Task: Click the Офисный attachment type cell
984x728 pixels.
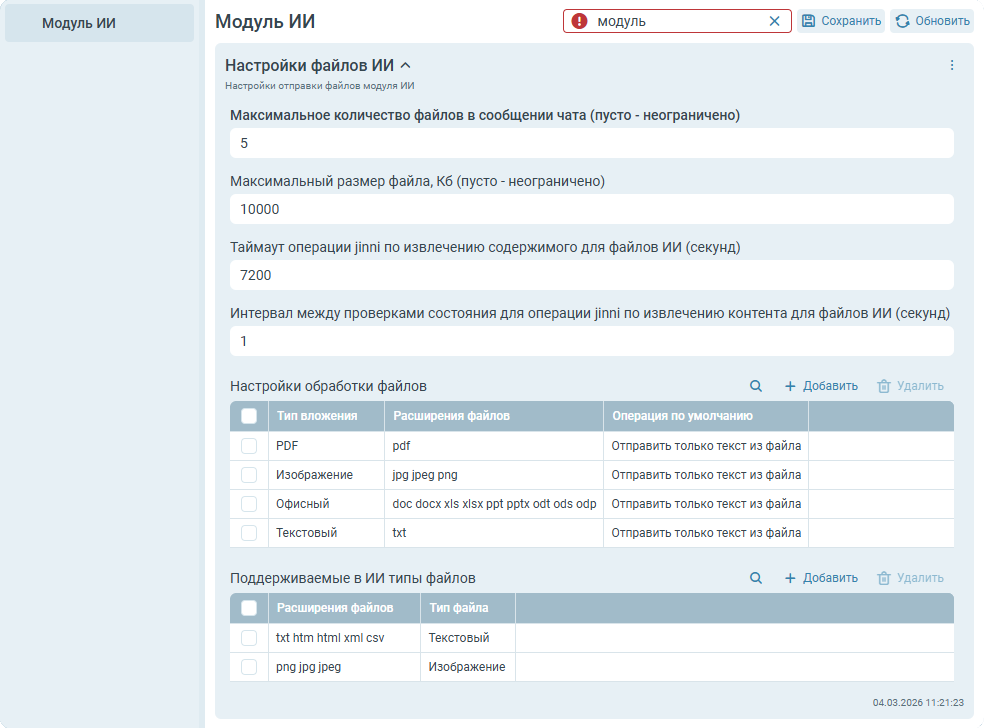Action: [x=326, y=504]
